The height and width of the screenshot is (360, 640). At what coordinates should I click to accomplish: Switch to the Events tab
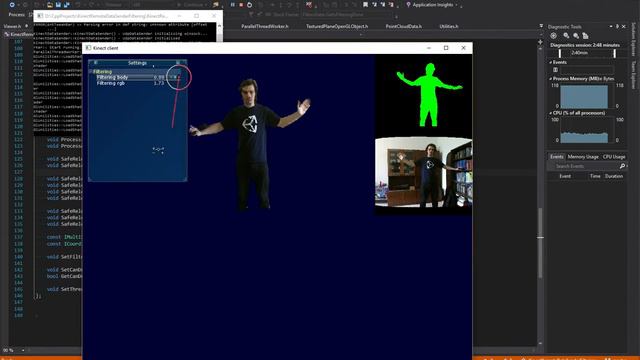(x=556, y=157)
